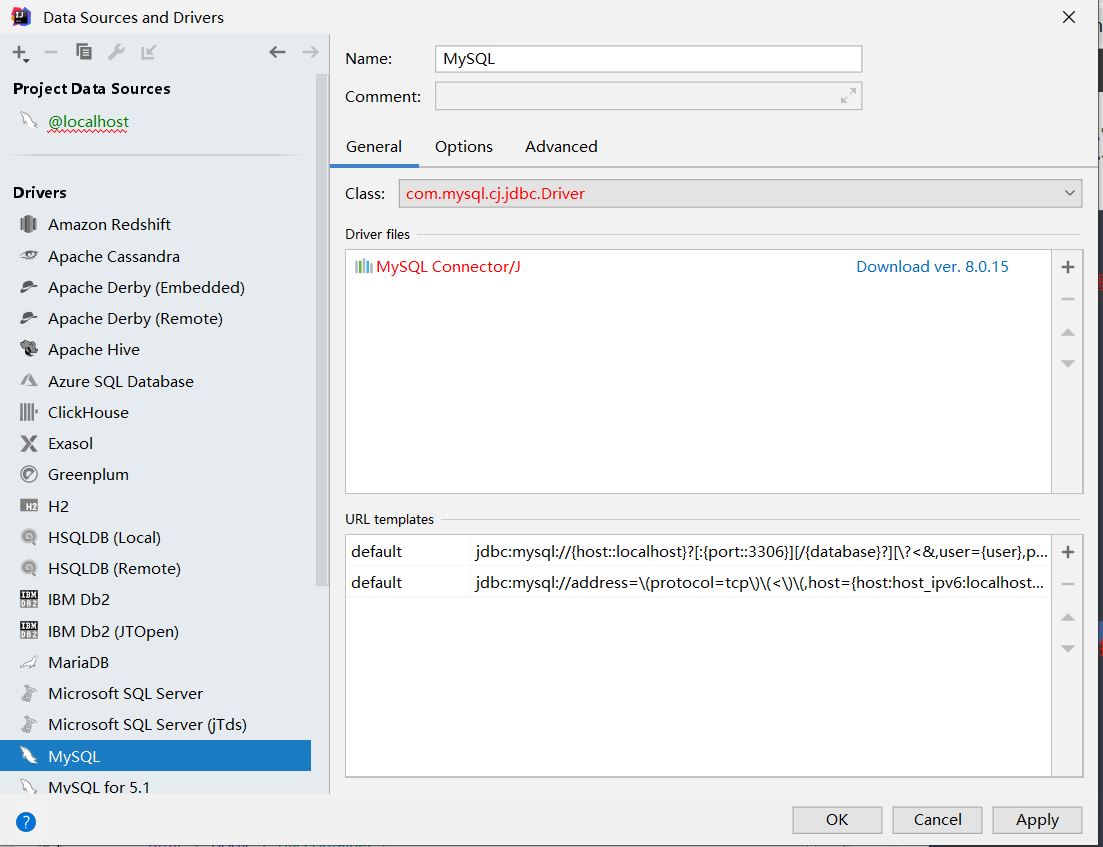Select the first default URL template row
This screenshot has width=1103, height=847.
[698, 551]
